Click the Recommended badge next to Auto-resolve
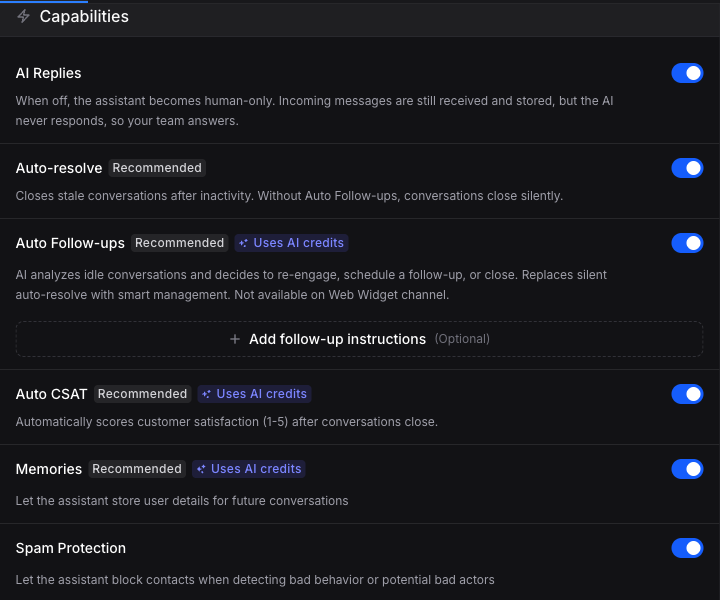Image resolution: width=720 pixels, height=600 pixels. 157,168
